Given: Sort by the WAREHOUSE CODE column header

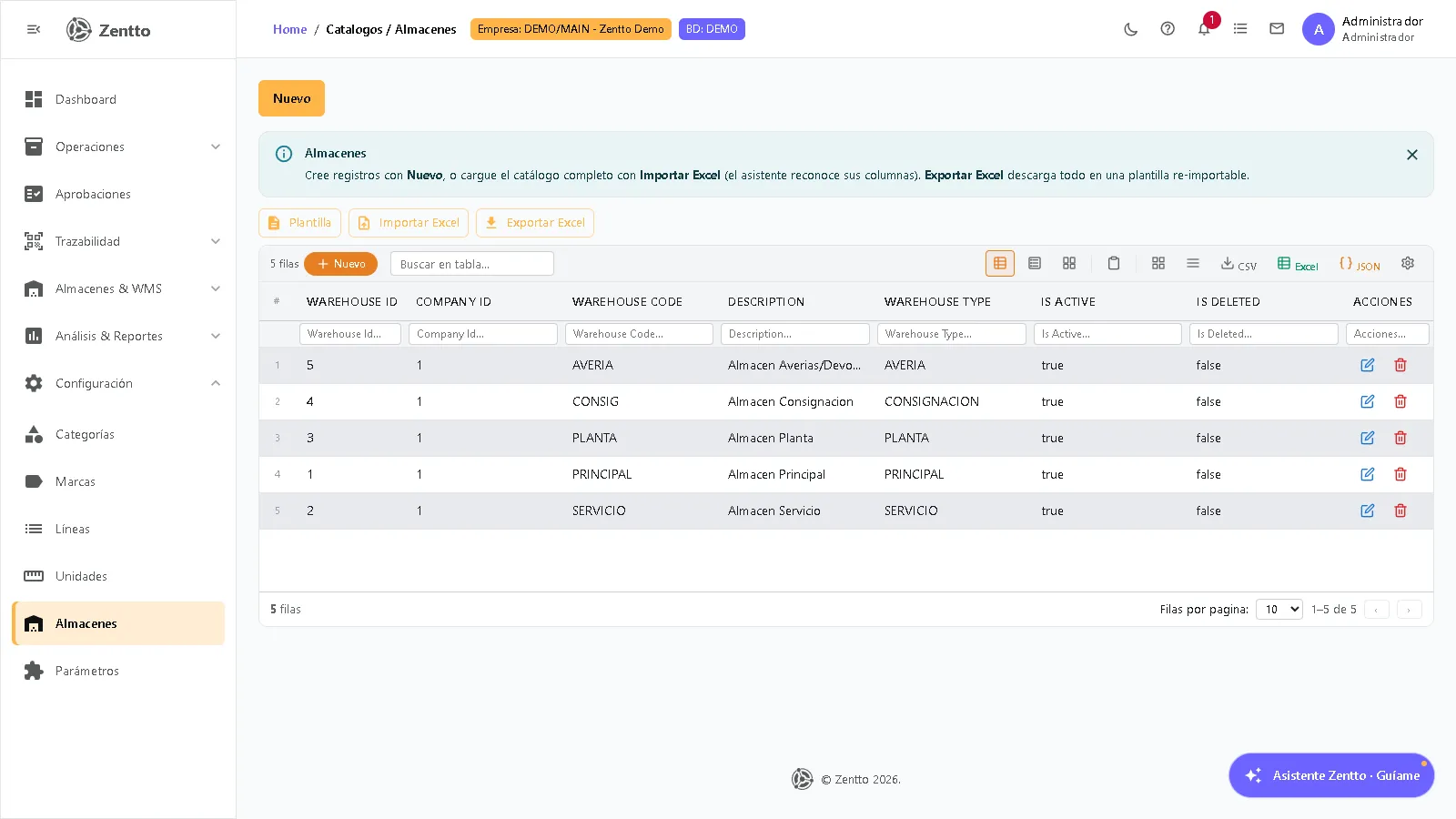Looking at the screenshot, I should [627, 302].
